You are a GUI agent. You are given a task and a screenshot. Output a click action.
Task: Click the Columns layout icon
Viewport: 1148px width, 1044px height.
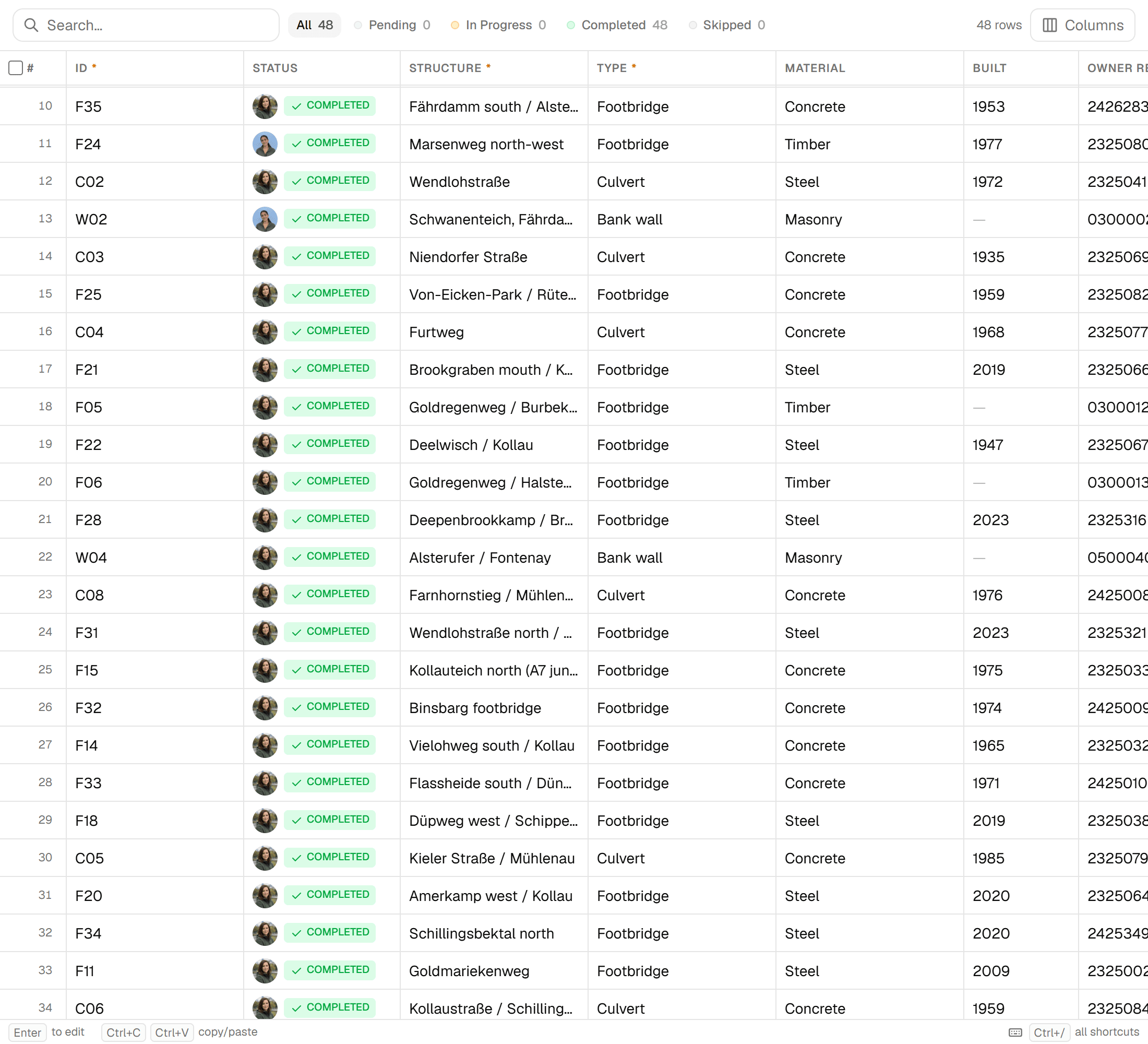point(1049,25)
